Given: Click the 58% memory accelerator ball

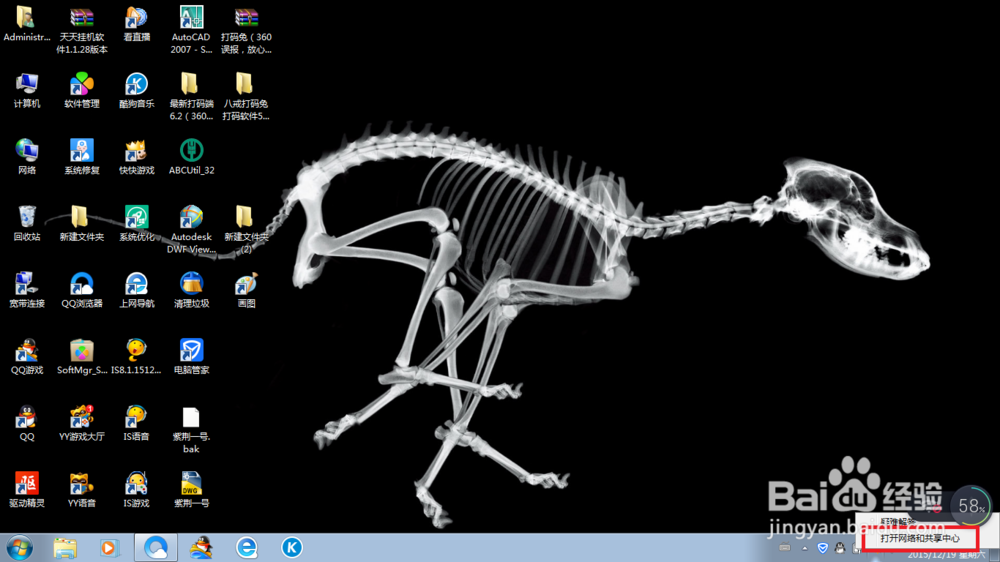Looking at the screenshot, I should [x=971, y=506].
